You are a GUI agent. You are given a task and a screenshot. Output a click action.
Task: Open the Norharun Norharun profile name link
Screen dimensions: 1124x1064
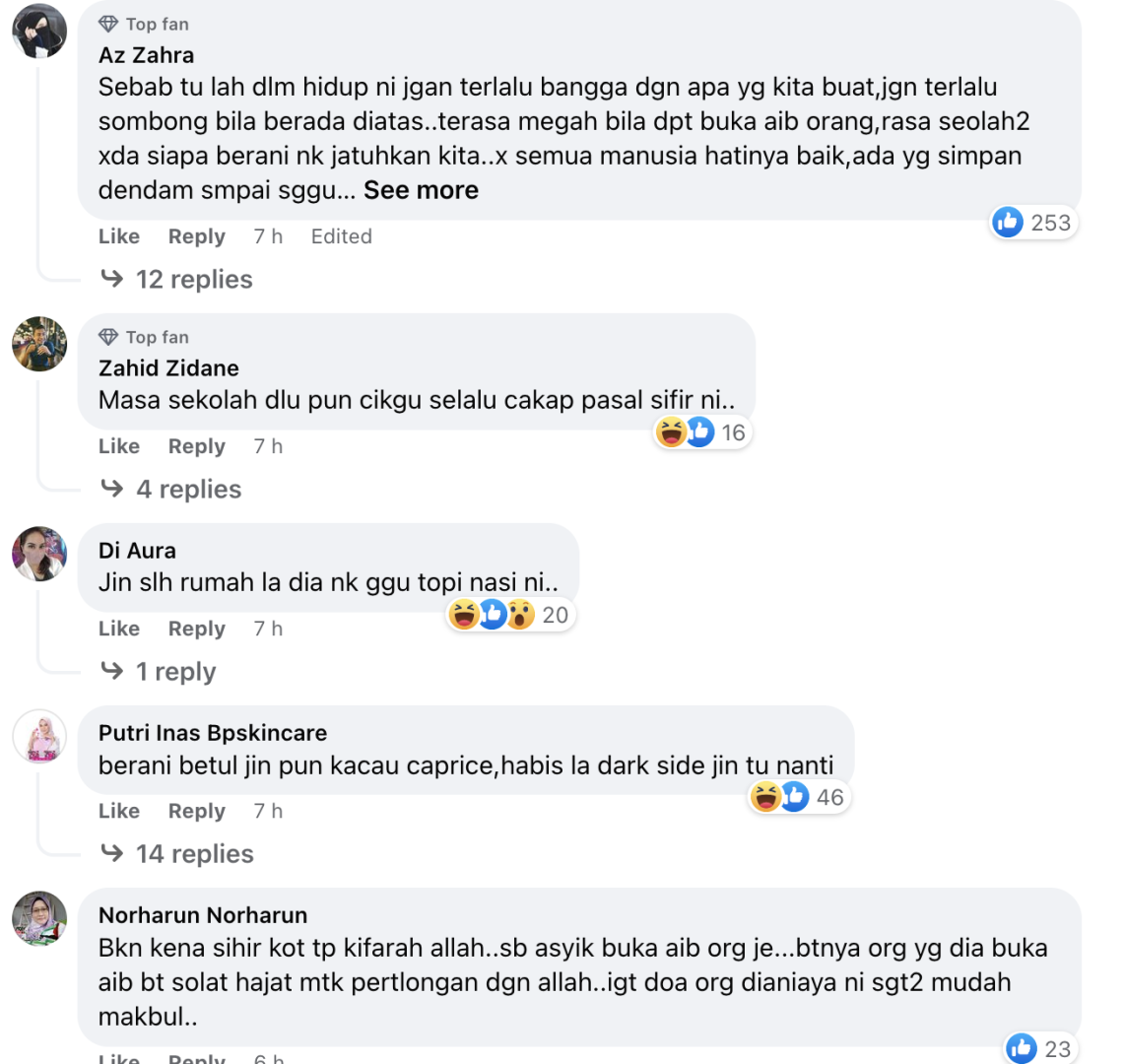click(x=203, y=915)
